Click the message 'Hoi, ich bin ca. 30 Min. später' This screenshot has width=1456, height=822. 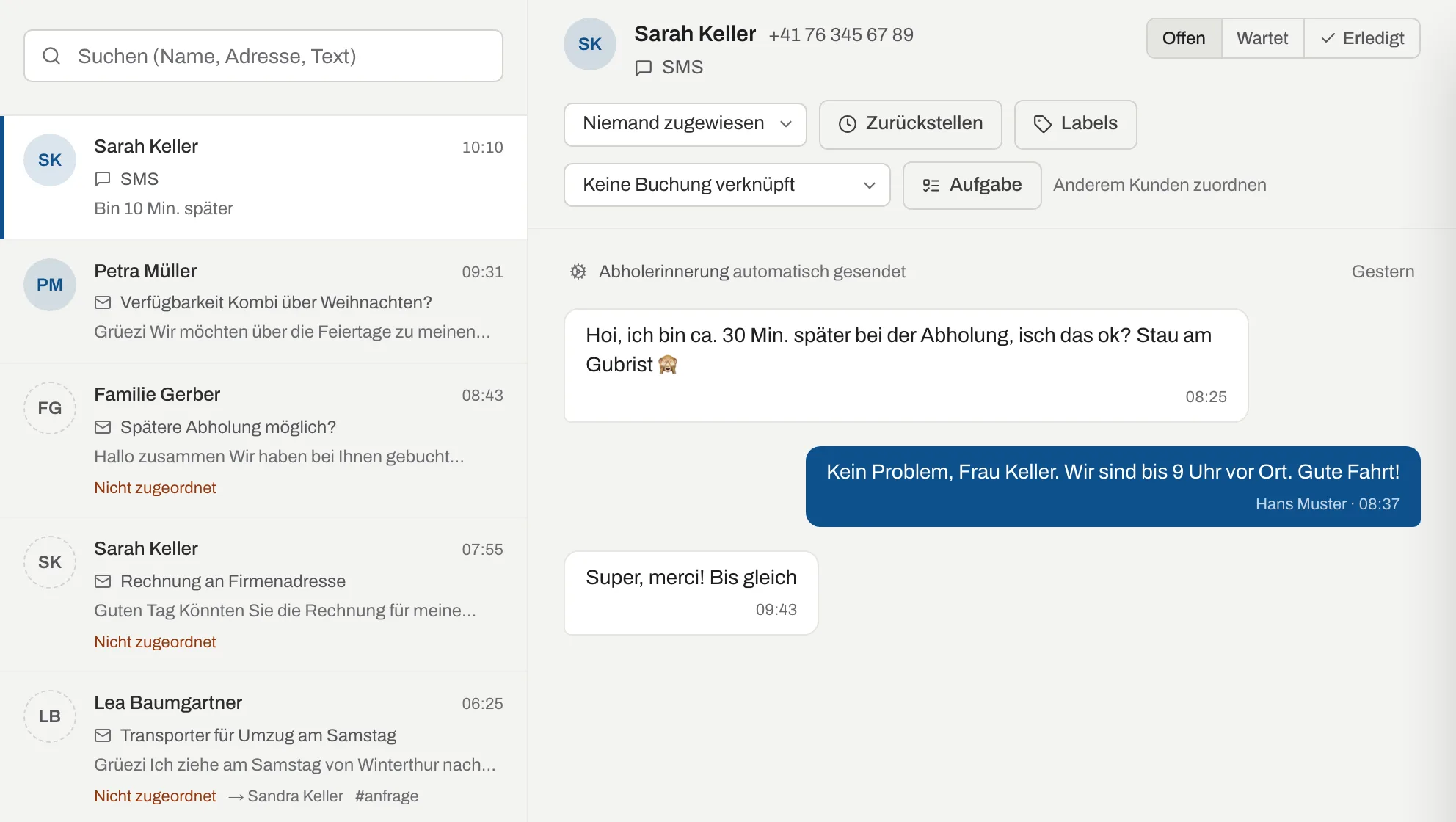click(906, 365)
